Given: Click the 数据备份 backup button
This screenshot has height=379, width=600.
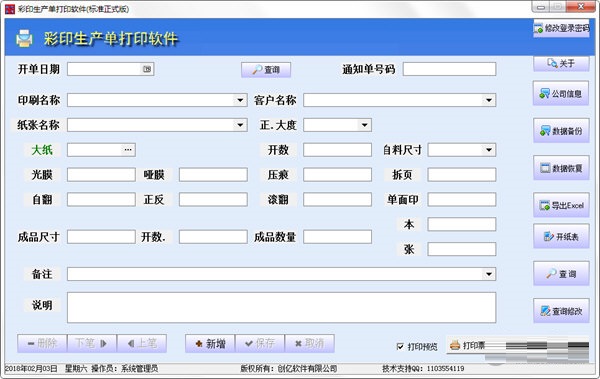Looking at the screenshot, I should (561, 131).
